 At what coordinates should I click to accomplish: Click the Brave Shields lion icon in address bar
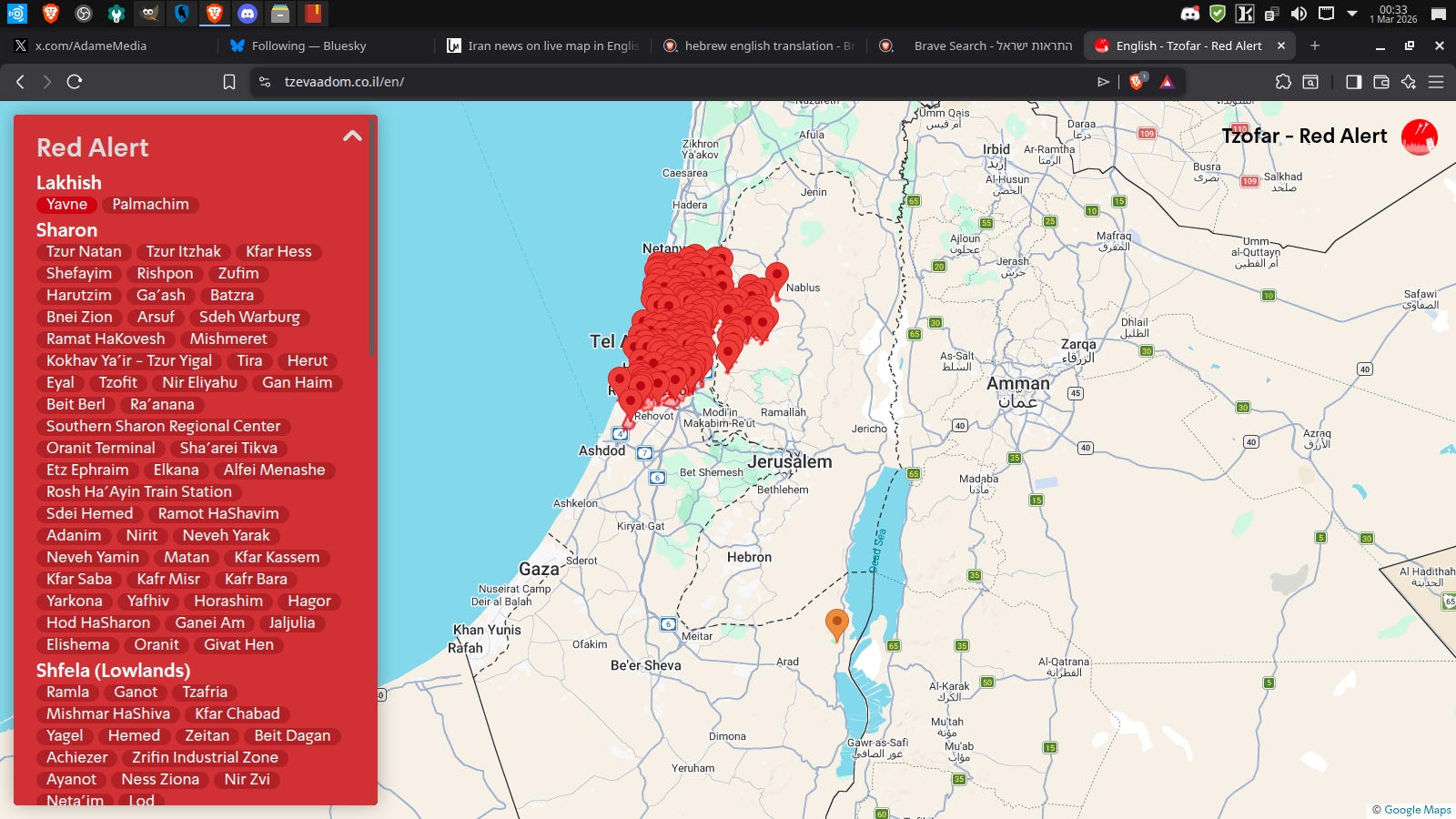coord(1136,82)
